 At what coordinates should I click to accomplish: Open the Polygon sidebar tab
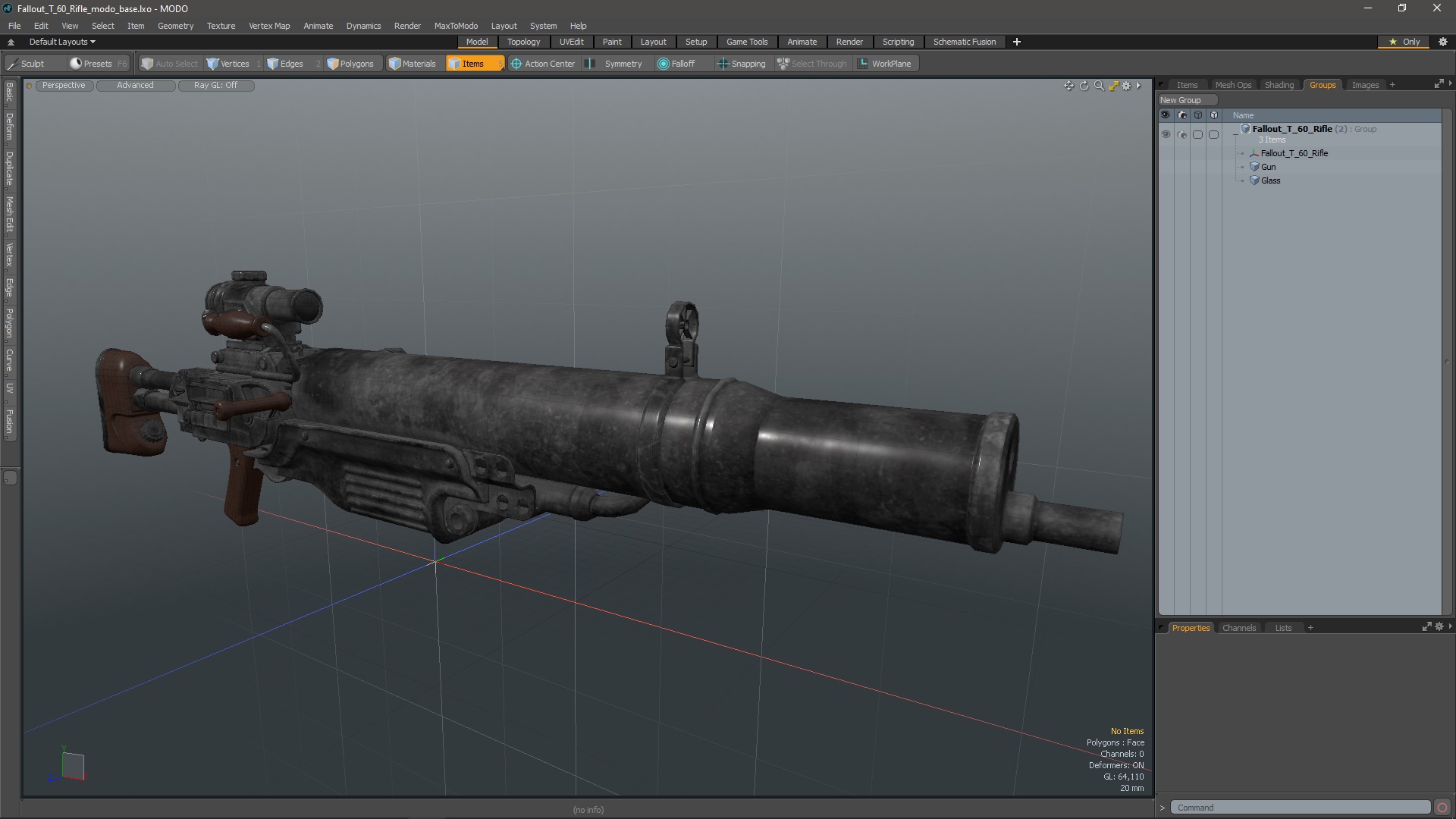(9, 324)
